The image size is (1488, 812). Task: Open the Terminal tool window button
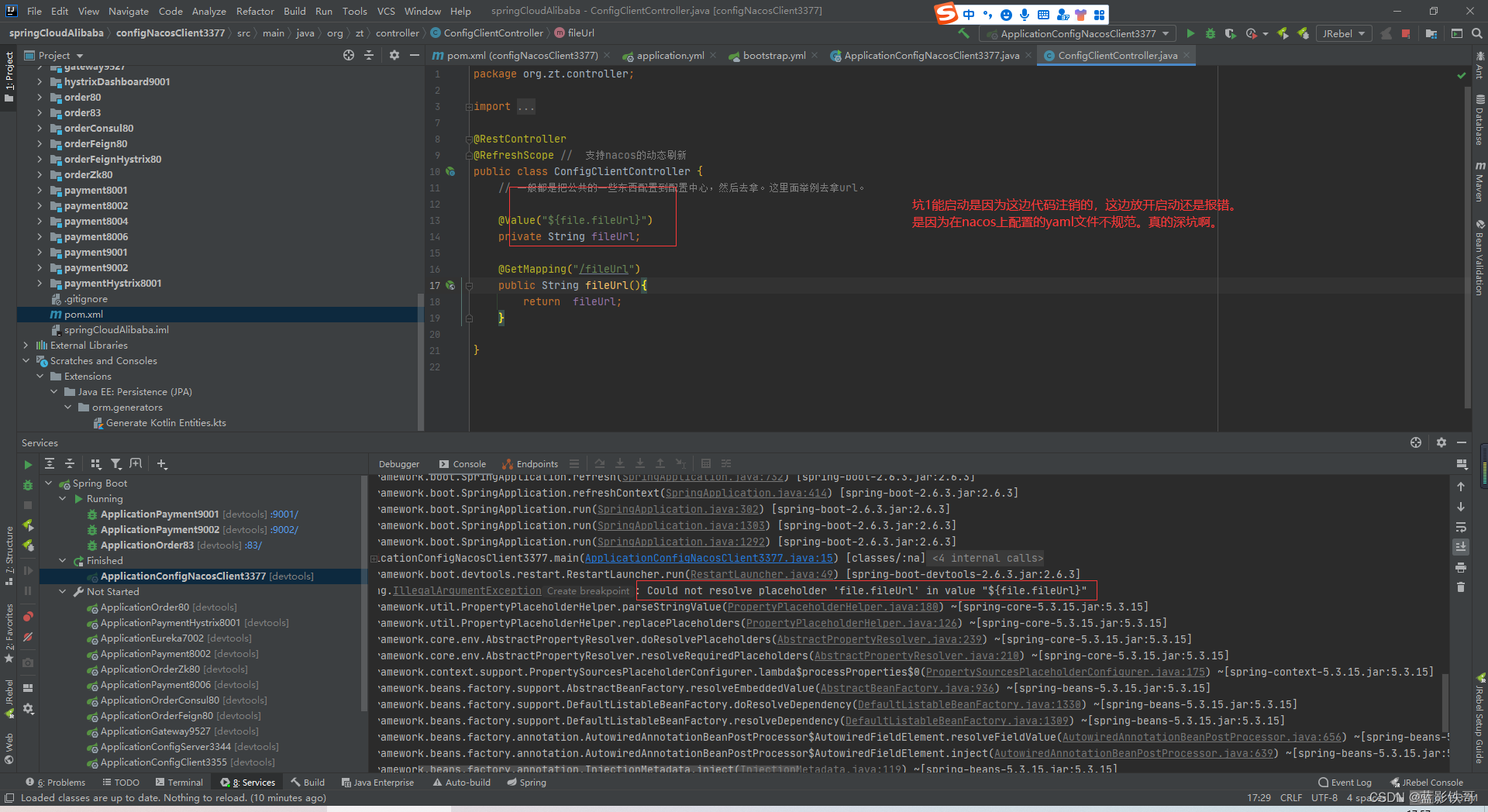179,783
